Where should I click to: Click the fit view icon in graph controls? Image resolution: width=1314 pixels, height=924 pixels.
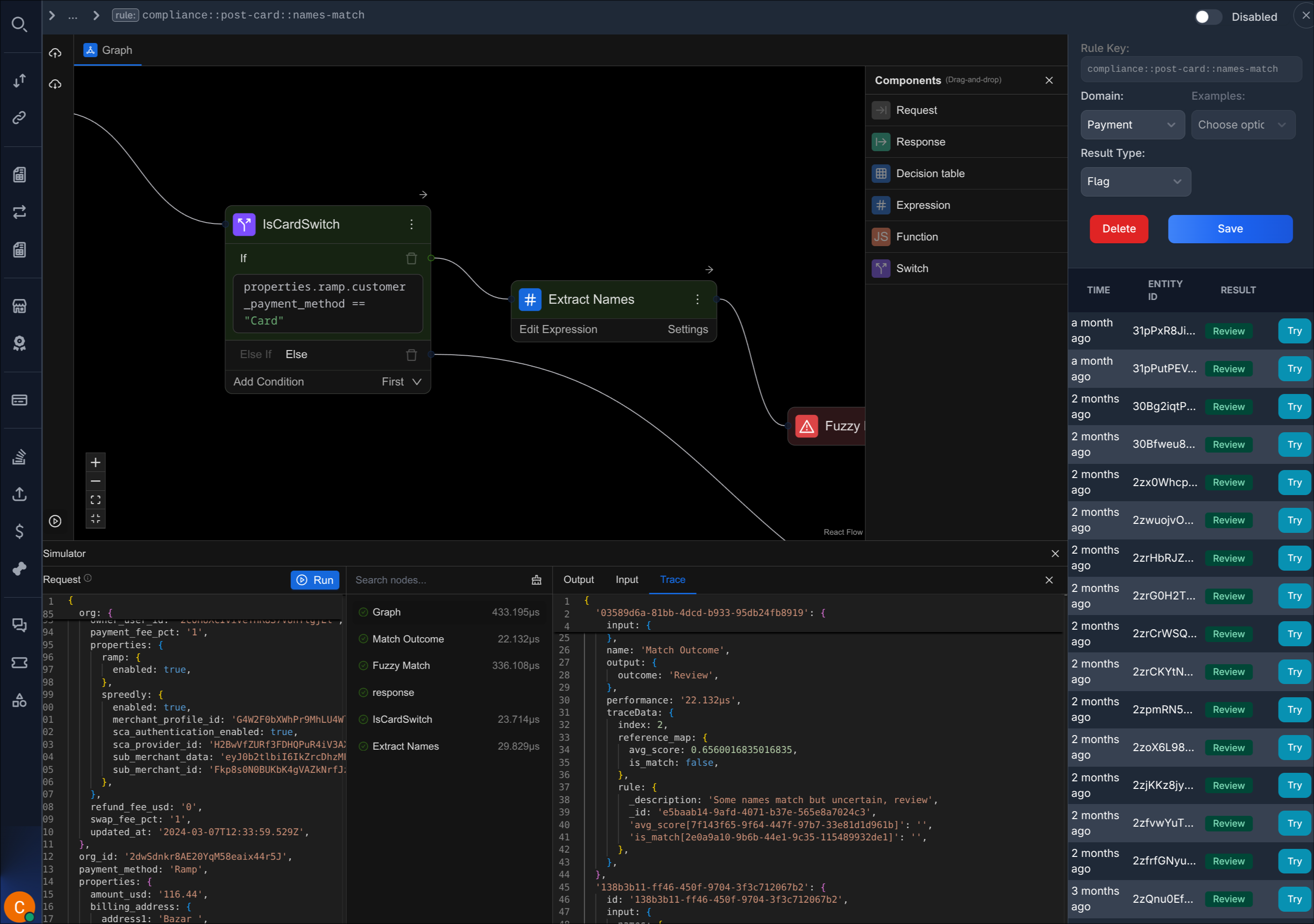(x=95, y=500)
